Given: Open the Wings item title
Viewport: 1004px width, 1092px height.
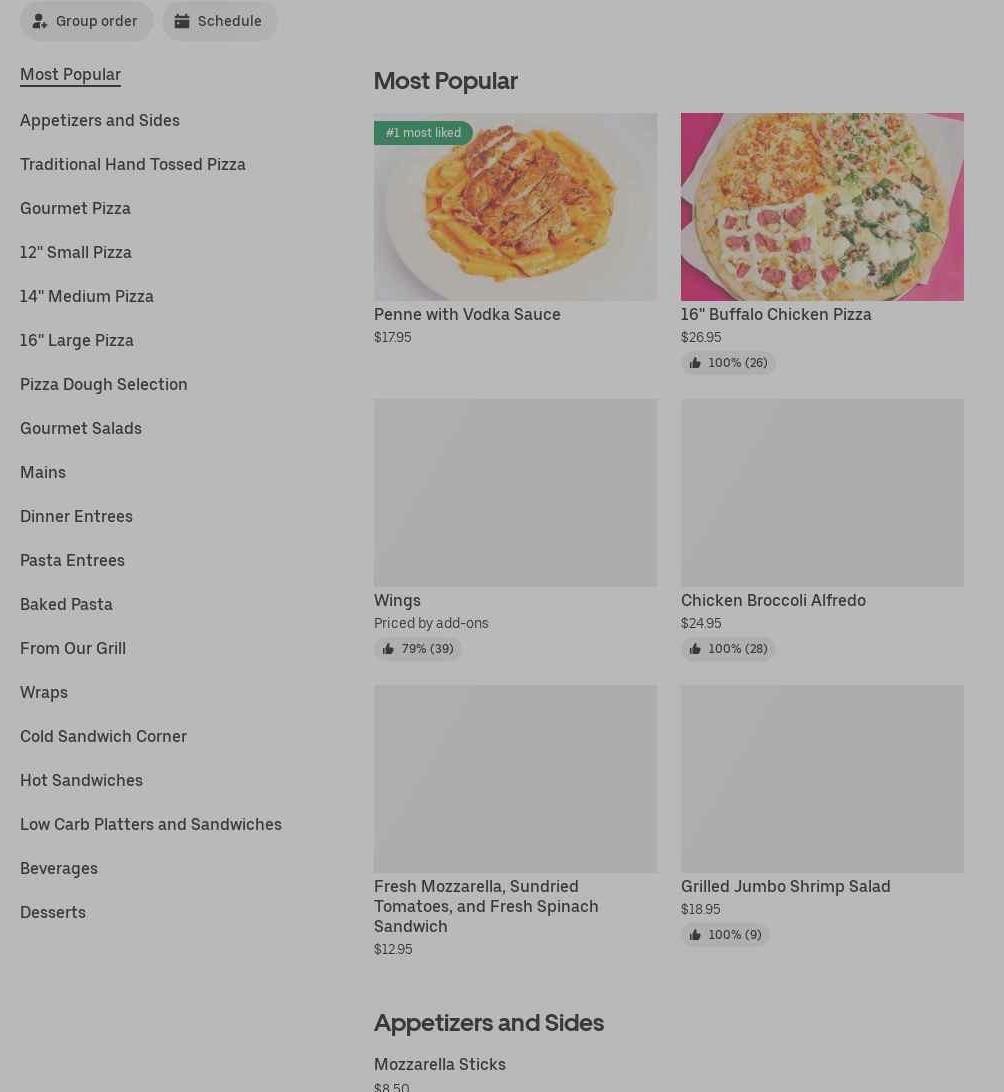Looking at the screenshot, I should pyautogui.click(x=397, y=600).
